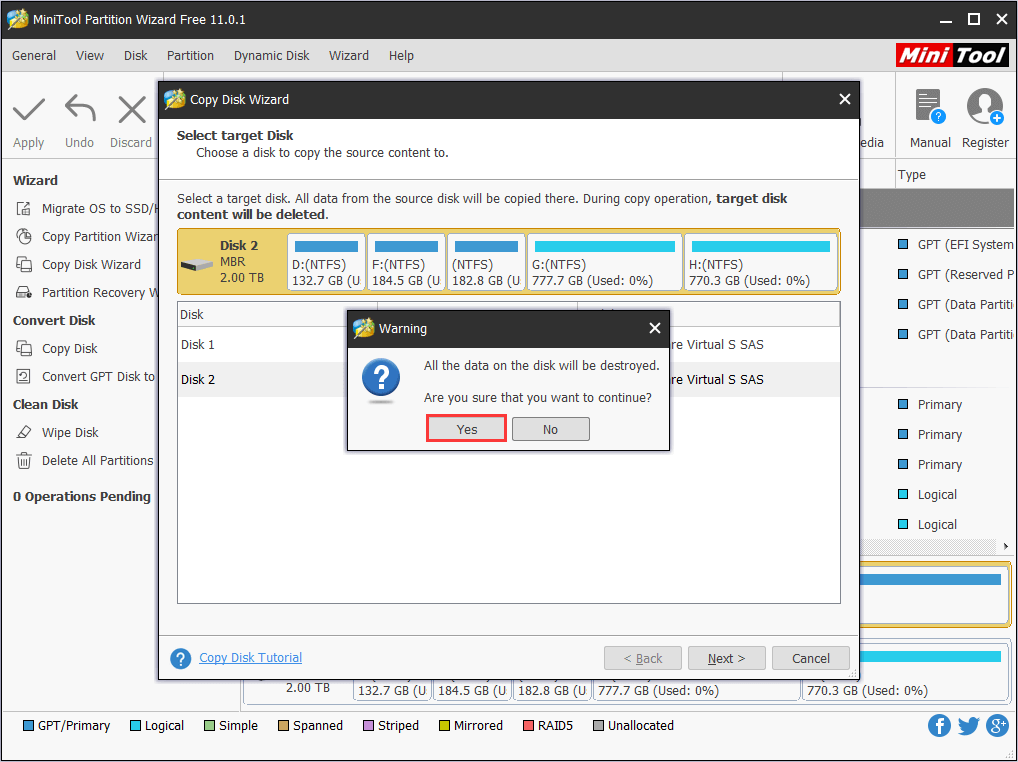The height and width of the screenshot is (762, 1018).
Task: Open the Manual help document icon
Action: click(x=930, y=106)
